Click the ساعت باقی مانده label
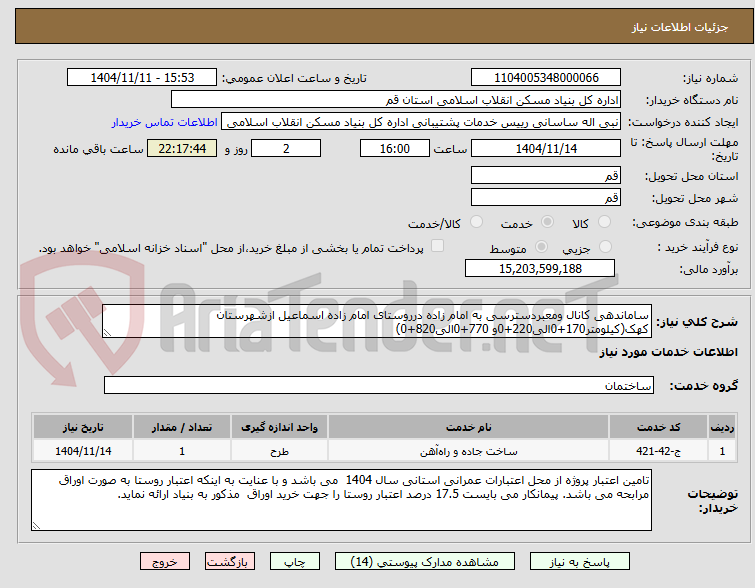 coord(98,149)
